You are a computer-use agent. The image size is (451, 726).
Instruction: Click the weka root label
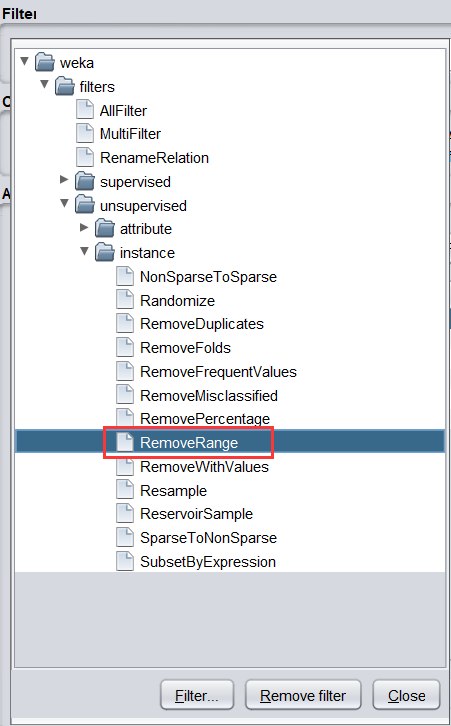tap(77, 63)
